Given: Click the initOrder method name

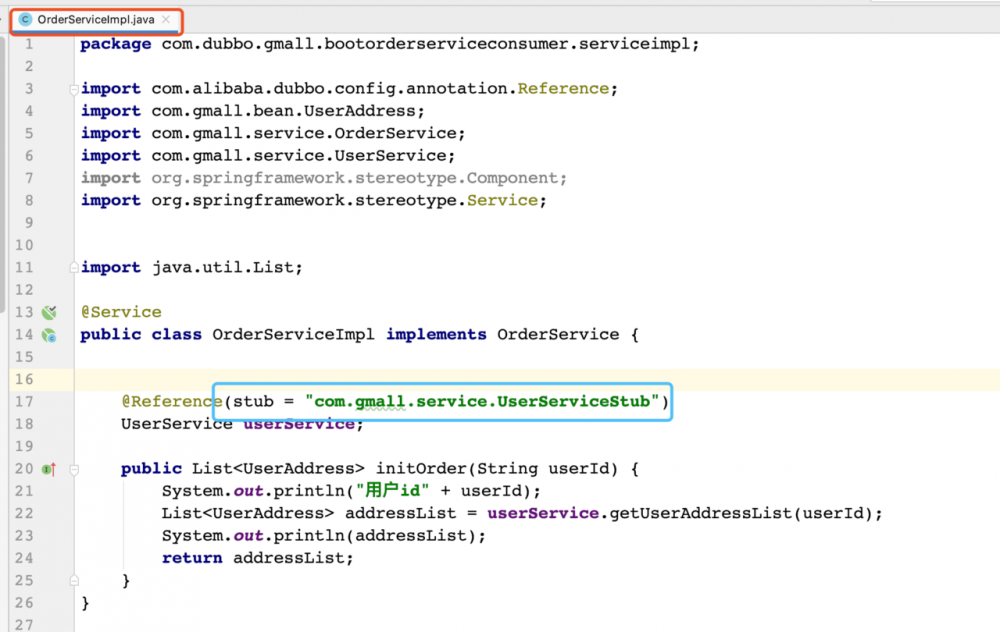Looking at the screenshot, I should click(421, 469).
